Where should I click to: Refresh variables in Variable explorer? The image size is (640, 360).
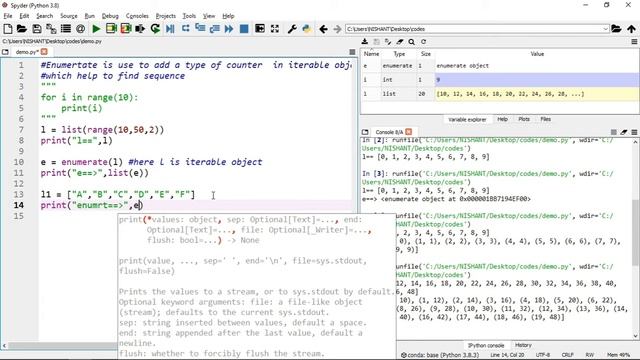(x=424, y=42)
